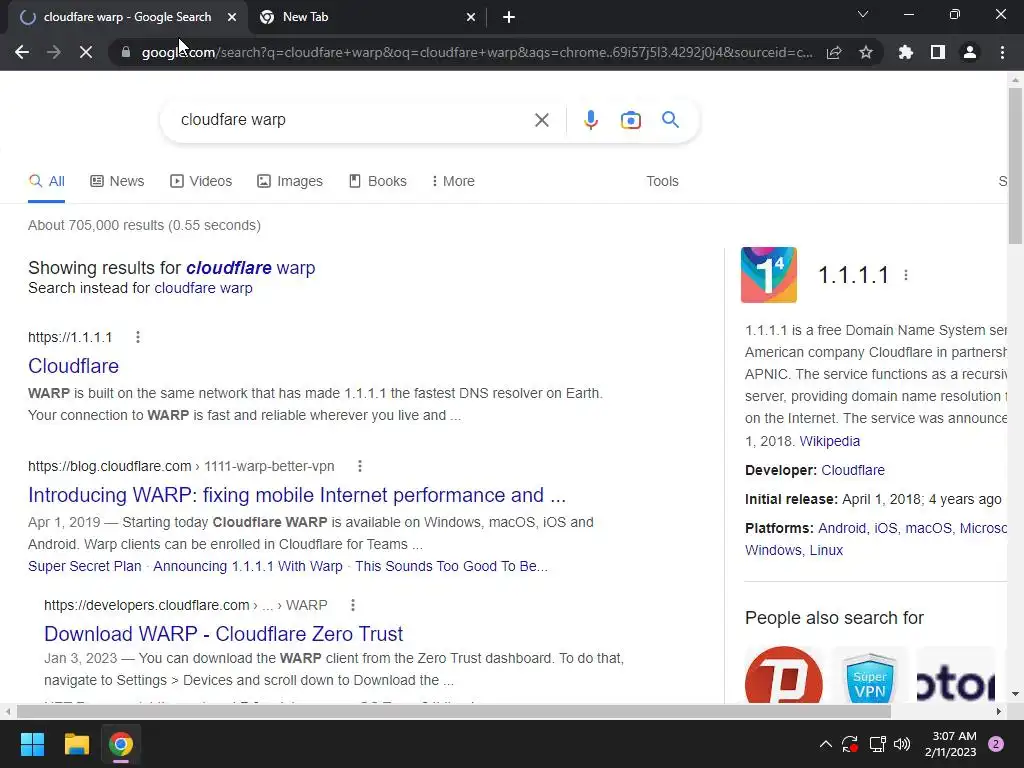Open options for developers.cloudflare.com result
The height and width of the screenshot is (768, 1024).
tap(353, 605)
